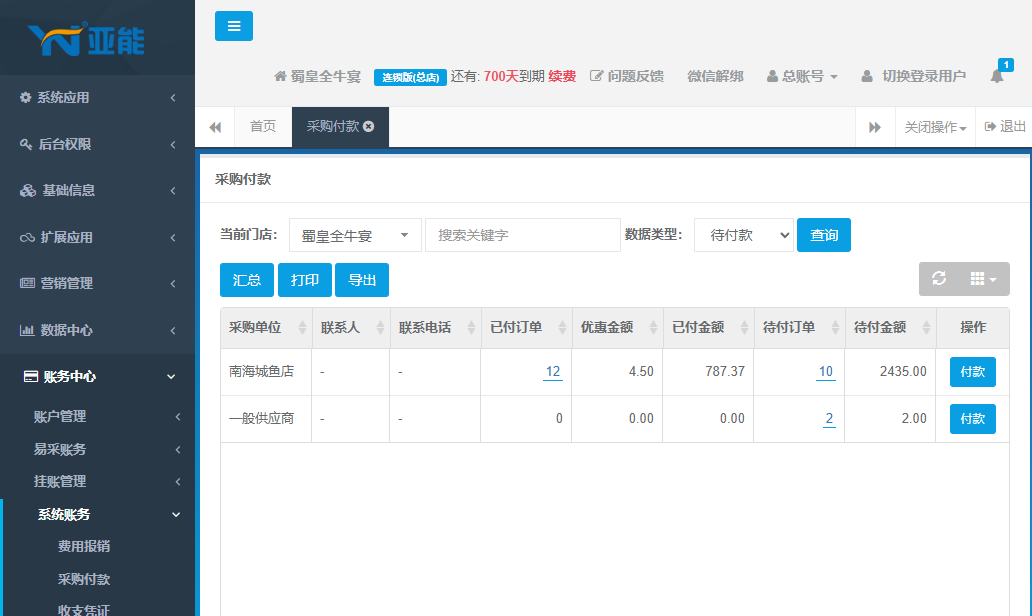Click 付款 button for 南海城鱼店
Image resolution: width=1032 pixels, height=616 pixels.
972,372
